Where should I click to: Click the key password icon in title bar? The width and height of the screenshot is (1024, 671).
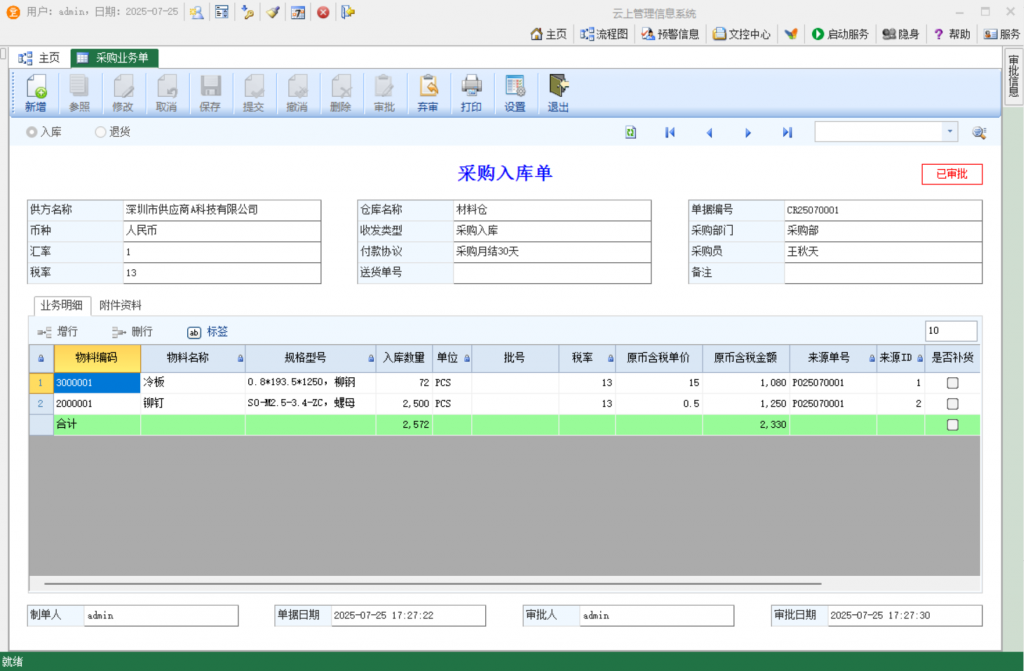248,12
